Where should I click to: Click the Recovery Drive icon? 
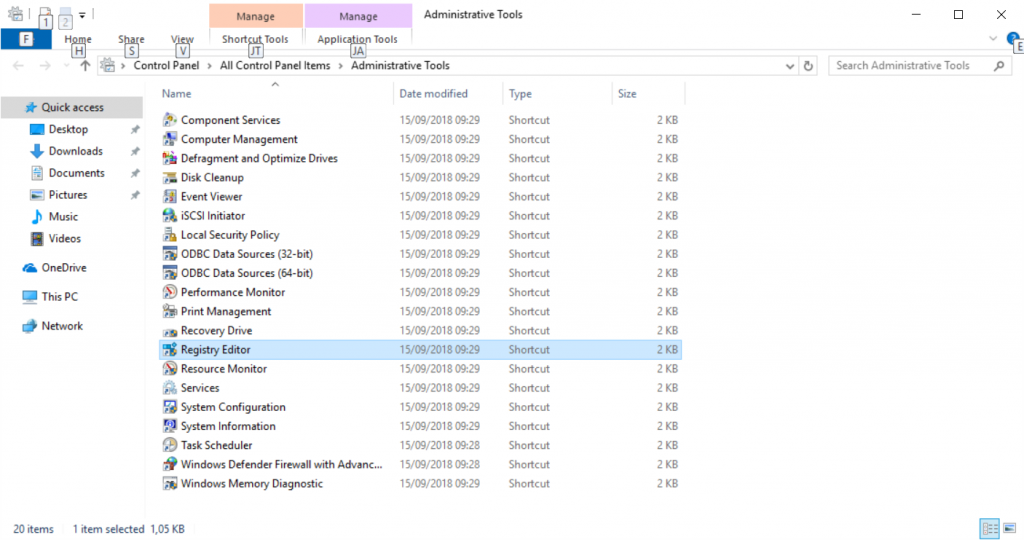coord(170,330)
